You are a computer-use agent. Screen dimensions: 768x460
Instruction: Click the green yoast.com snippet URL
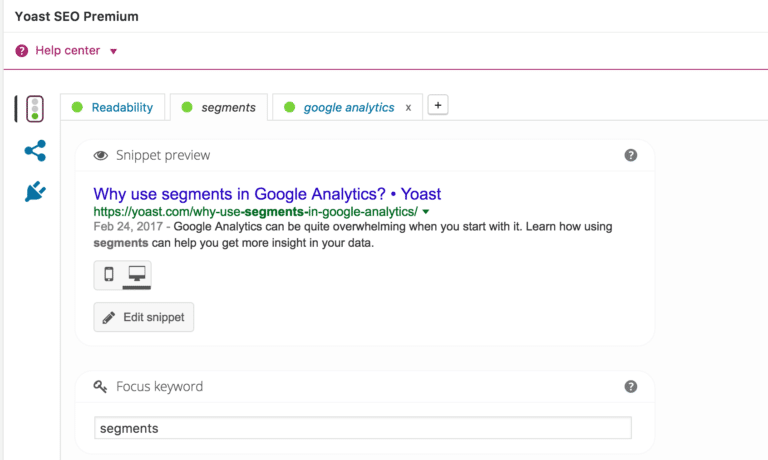[x=255, y=212]
